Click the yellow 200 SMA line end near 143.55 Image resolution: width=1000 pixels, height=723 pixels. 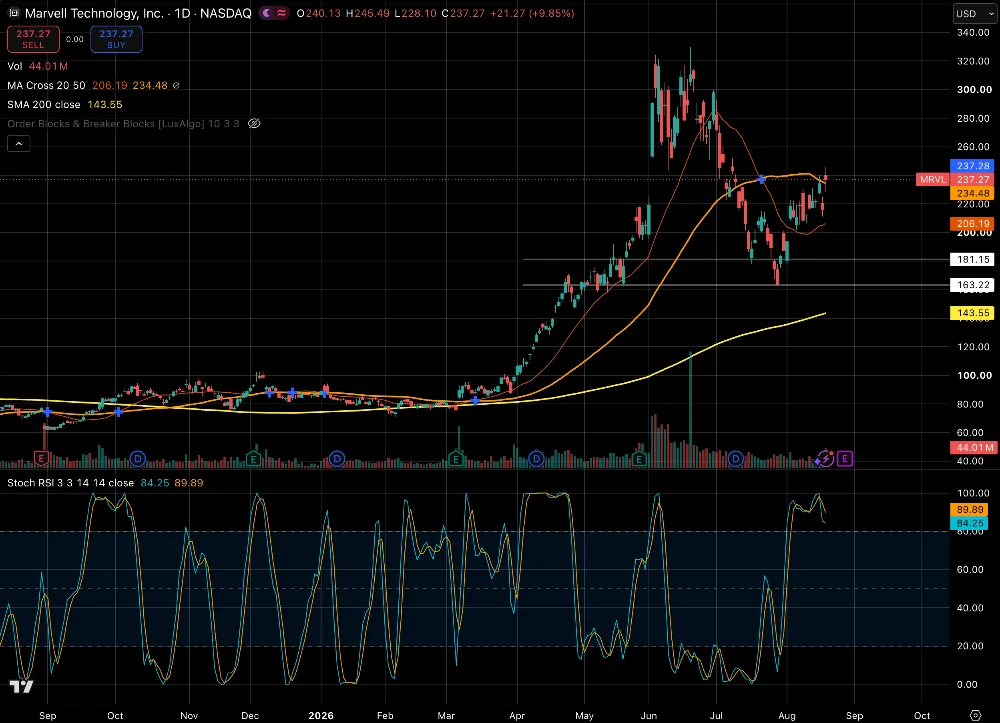pyautogui.click(x=824, y=314)
